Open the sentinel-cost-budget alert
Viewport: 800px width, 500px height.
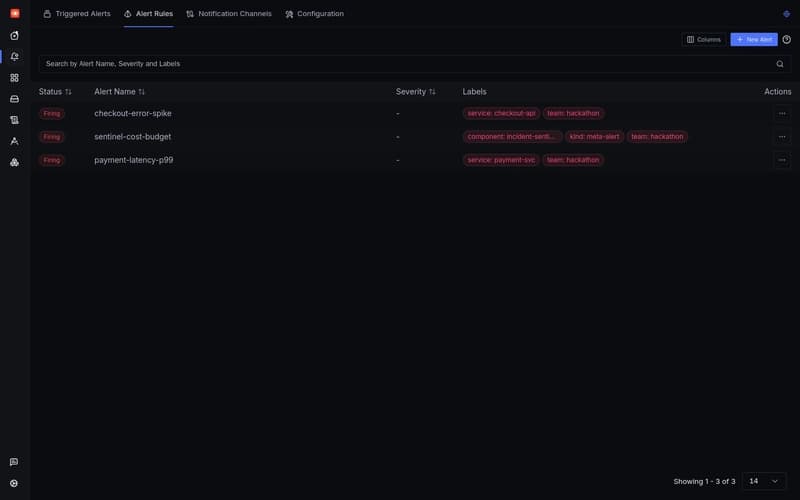click(133, 137)
